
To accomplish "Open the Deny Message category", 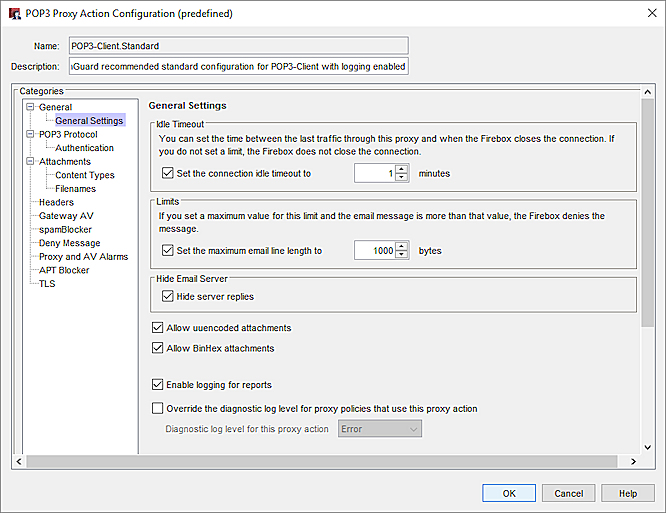I will (x=70, y=243).
